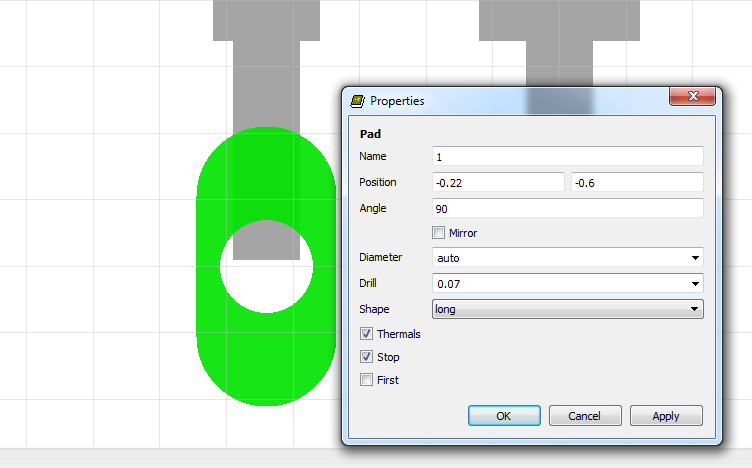Enable the Mirror checkbox
Screen dimensions: 752x468
(x=438, y=233)
